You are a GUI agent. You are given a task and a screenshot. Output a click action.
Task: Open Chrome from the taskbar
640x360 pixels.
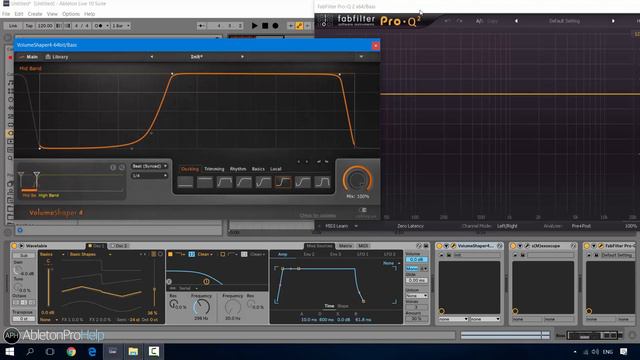(x=71, y=351)
